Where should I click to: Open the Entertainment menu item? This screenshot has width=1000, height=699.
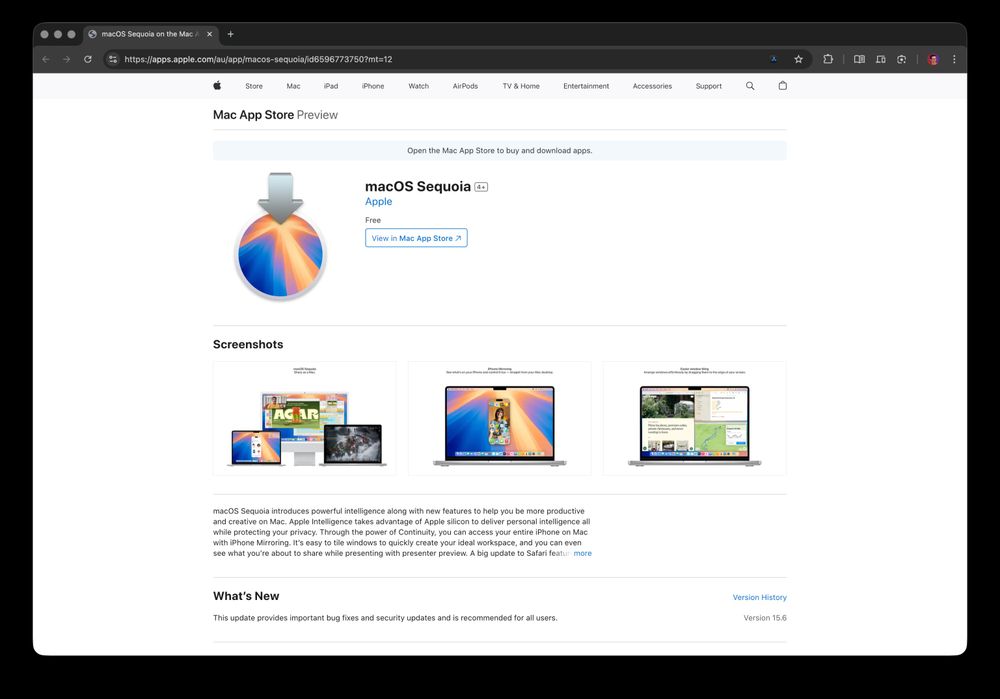(586, 86)
